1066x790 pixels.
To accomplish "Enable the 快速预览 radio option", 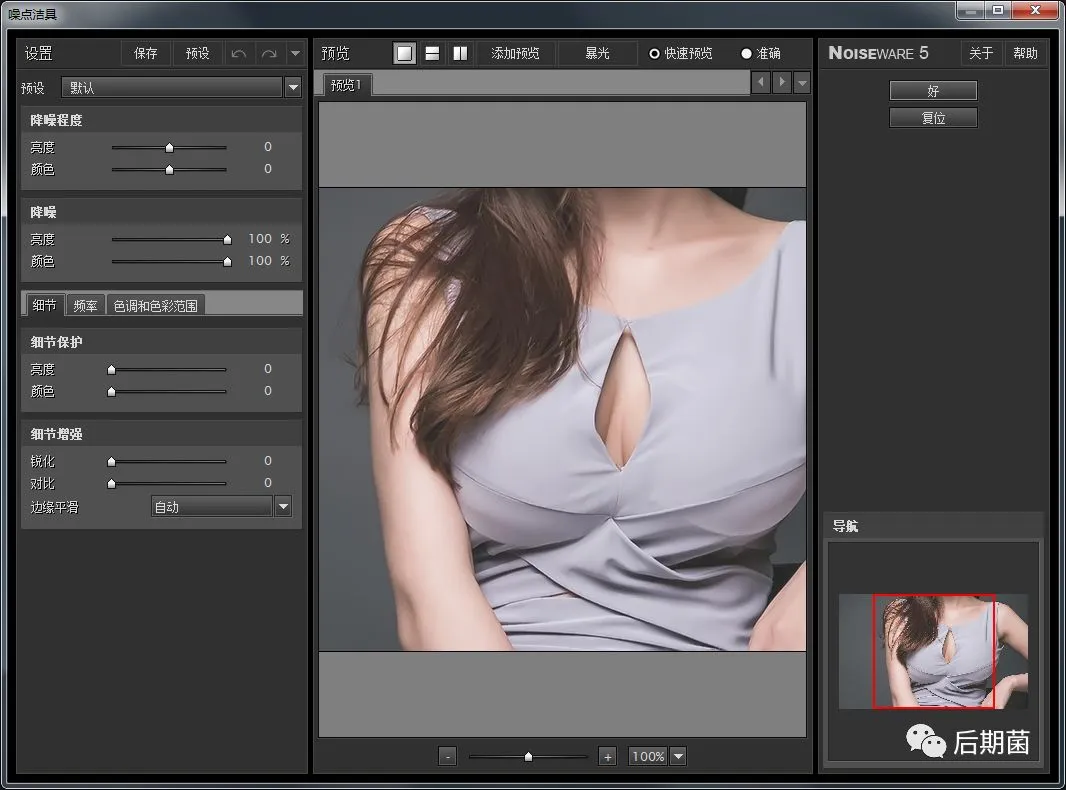I will click(x=655, y=54).
